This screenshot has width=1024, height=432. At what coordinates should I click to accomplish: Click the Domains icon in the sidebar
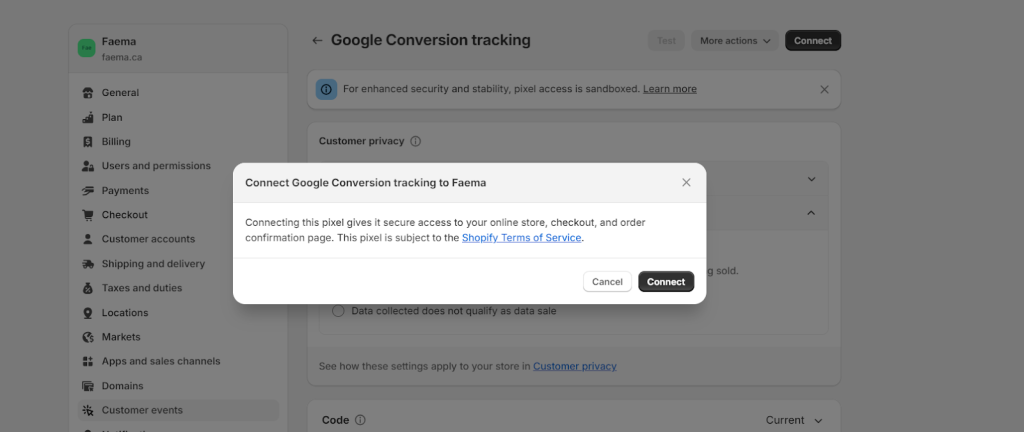[88, 386]
